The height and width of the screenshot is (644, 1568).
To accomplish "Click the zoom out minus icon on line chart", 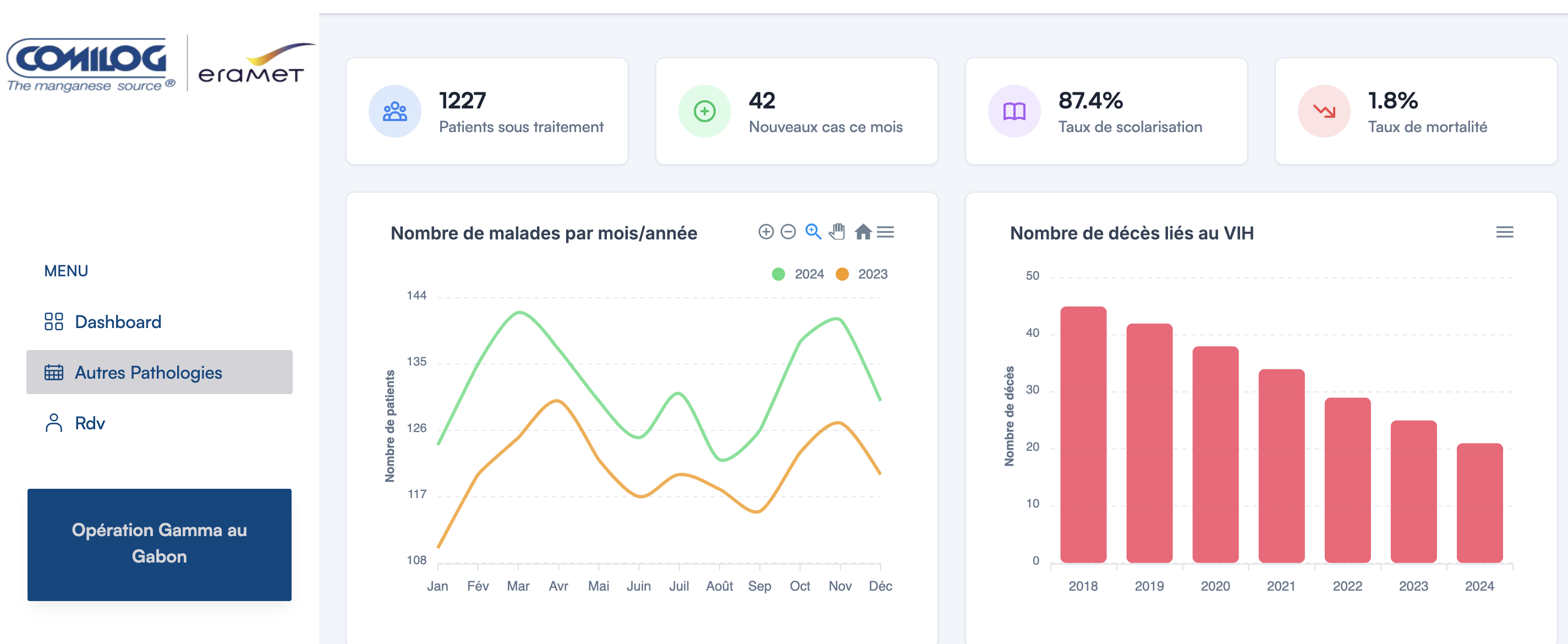I will [x=788, y=232].
